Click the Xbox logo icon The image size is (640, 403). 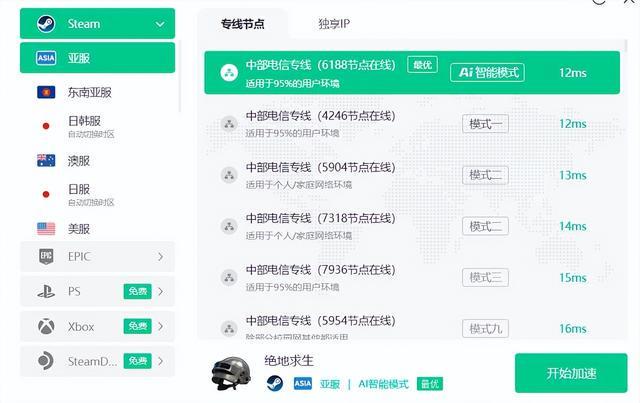46,326
